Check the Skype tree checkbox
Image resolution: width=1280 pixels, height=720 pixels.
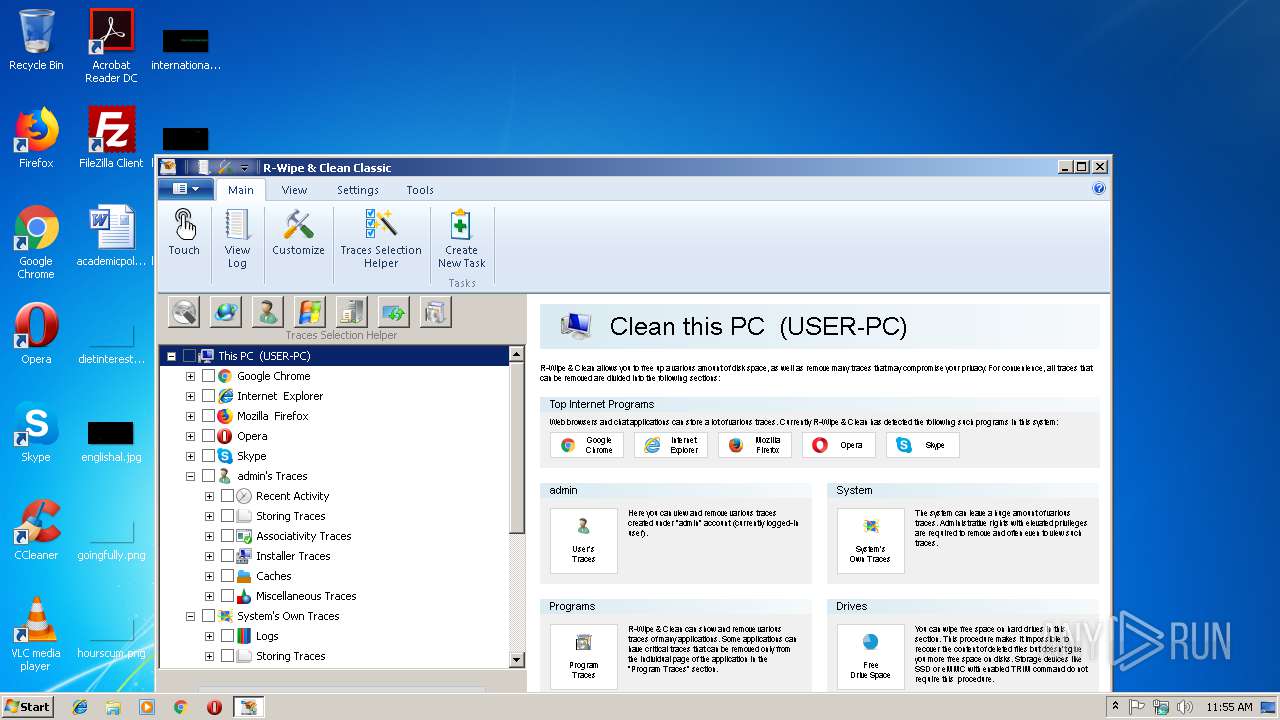[x=209, y=456]
